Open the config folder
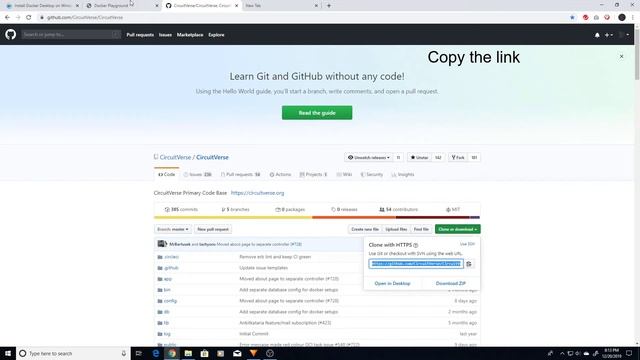 (x=170, y=301)
